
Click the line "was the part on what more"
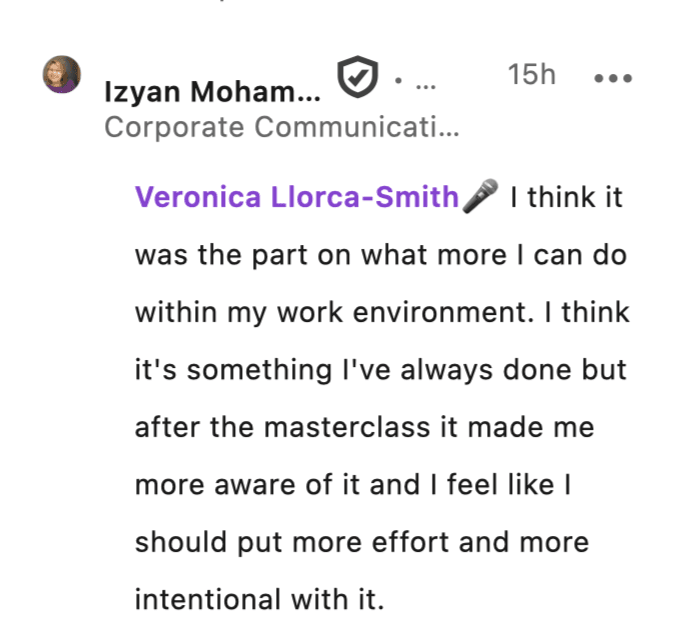380,254
